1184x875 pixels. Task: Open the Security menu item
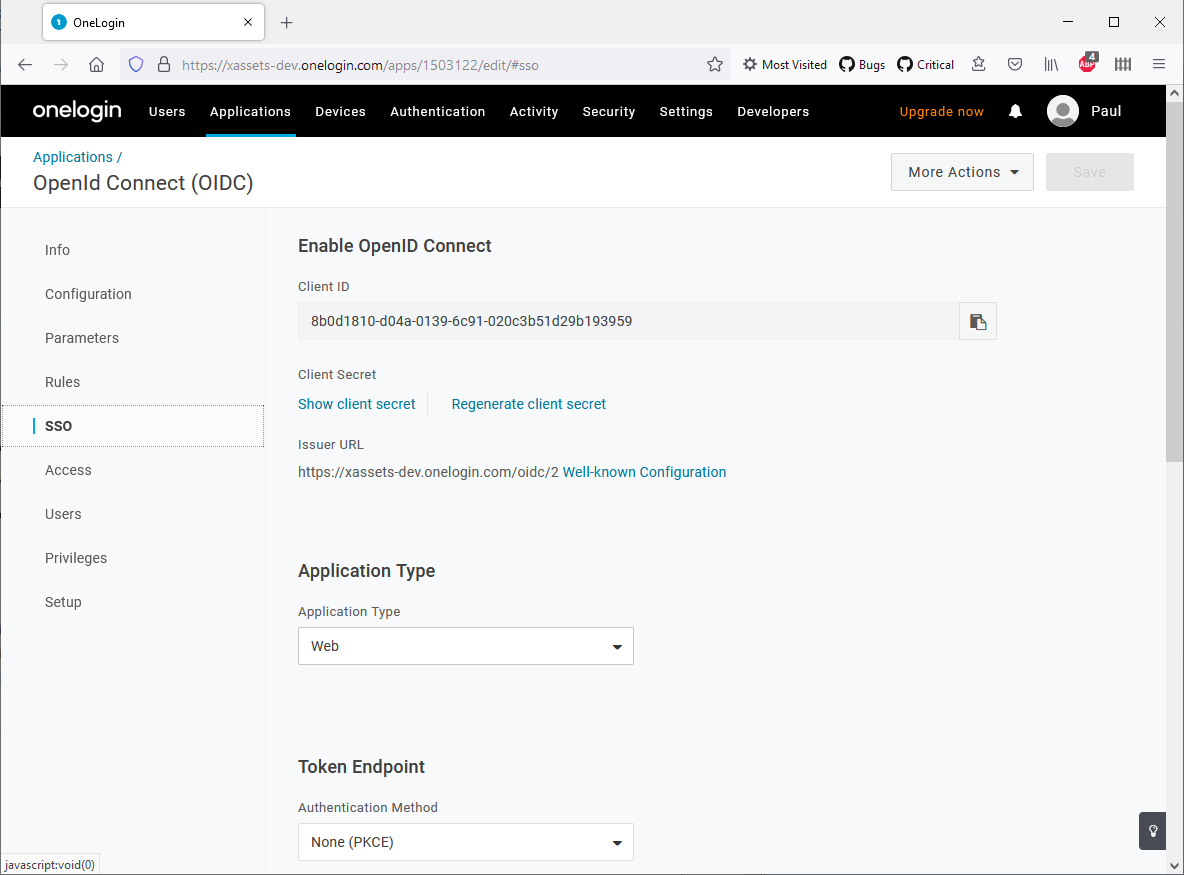(608, 111)
